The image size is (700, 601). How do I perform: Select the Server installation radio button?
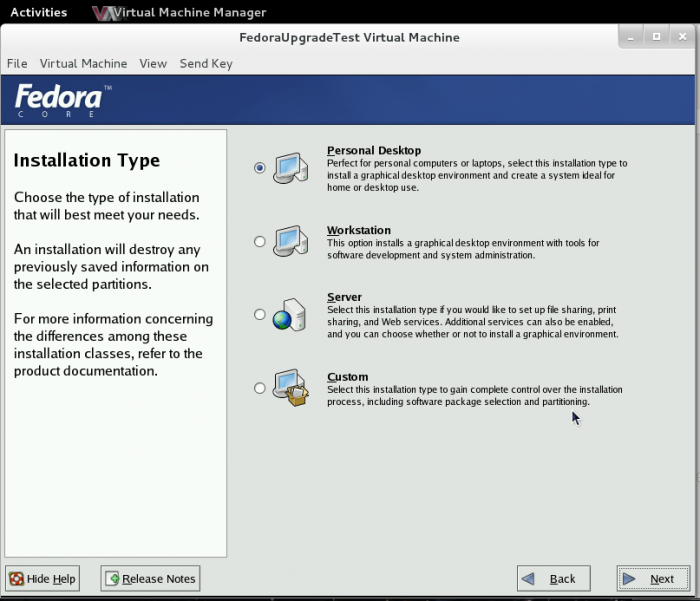260,314
